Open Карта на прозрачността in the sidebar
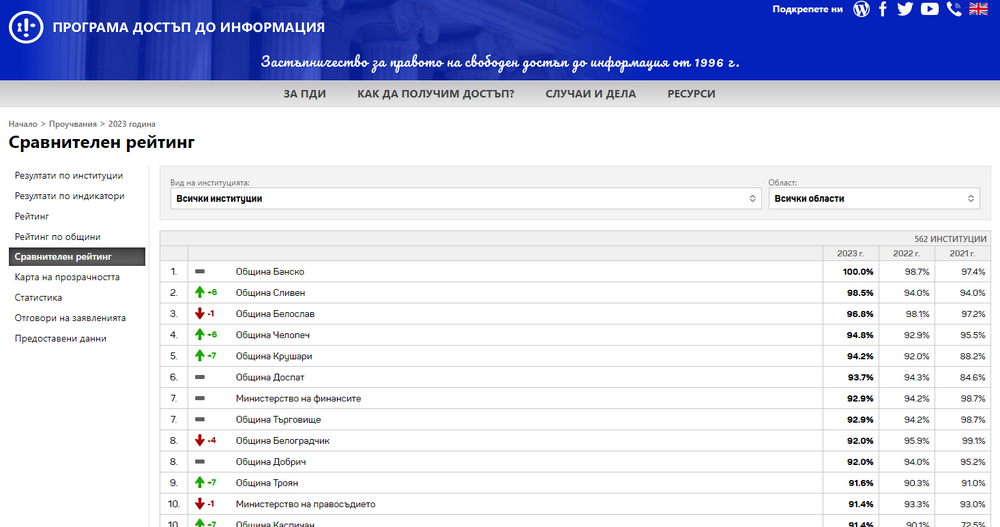The height and width of the screenshot is (527, 1000). pyautogui.click(x=67, y=277)
